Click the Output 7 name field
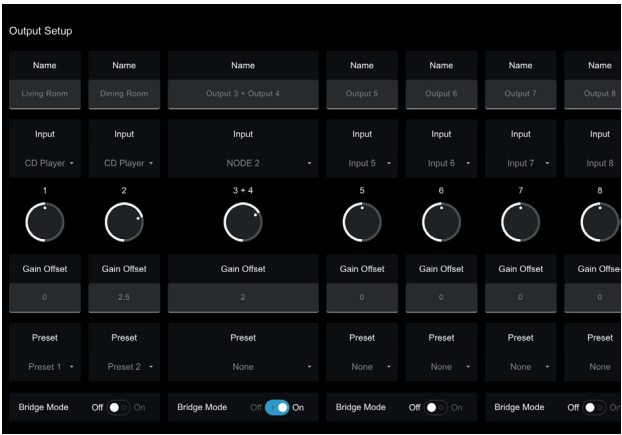622x435 pixels. 520,94
